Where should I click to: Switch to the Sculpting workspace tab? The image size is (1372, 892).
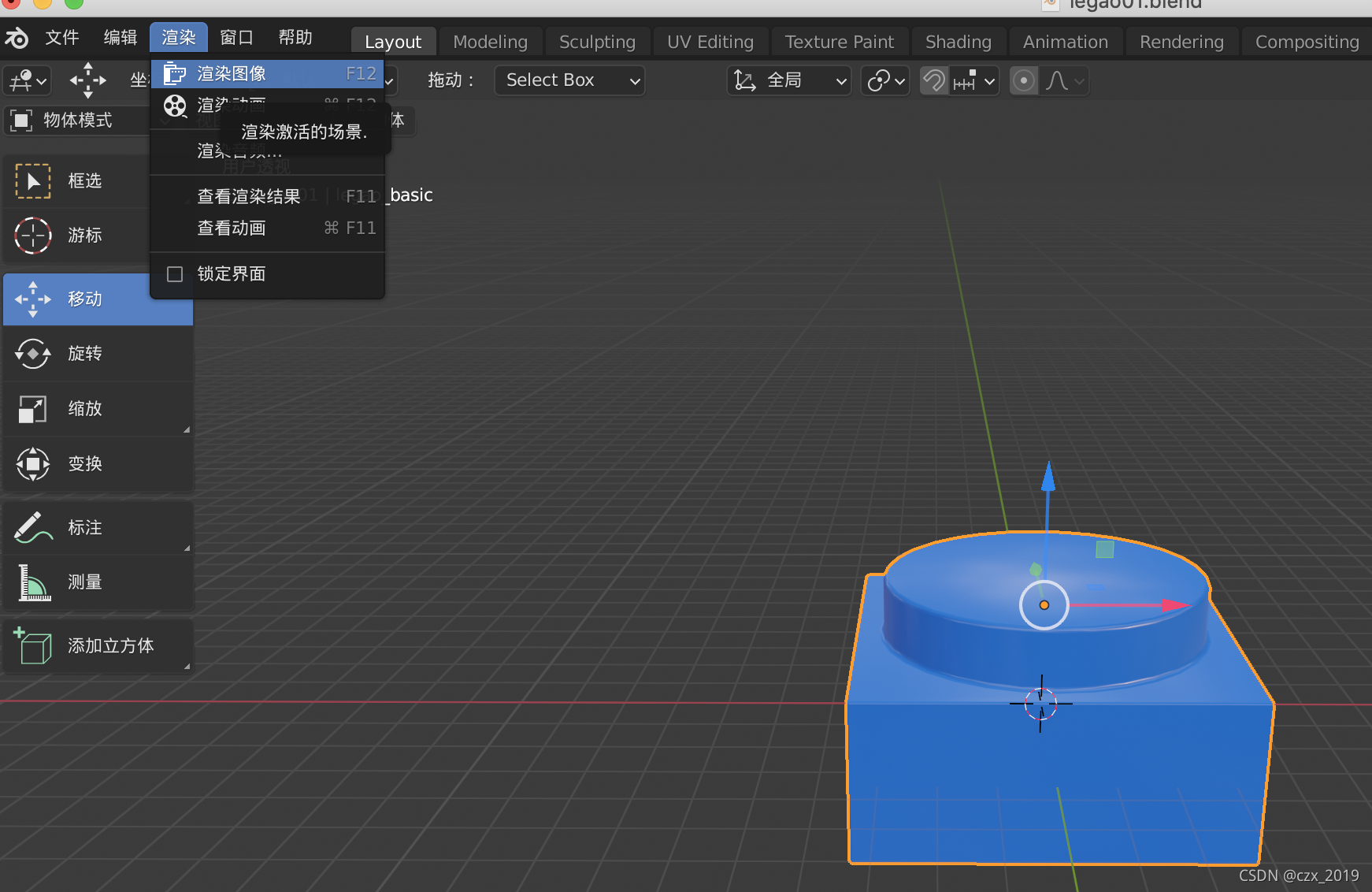tap(597, 42)
